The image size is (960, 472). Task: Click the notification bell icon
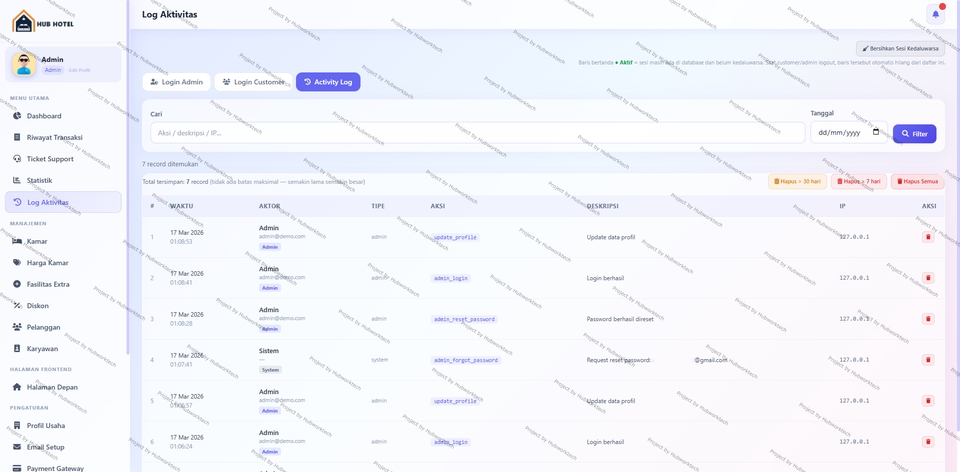tap(935, 14)
